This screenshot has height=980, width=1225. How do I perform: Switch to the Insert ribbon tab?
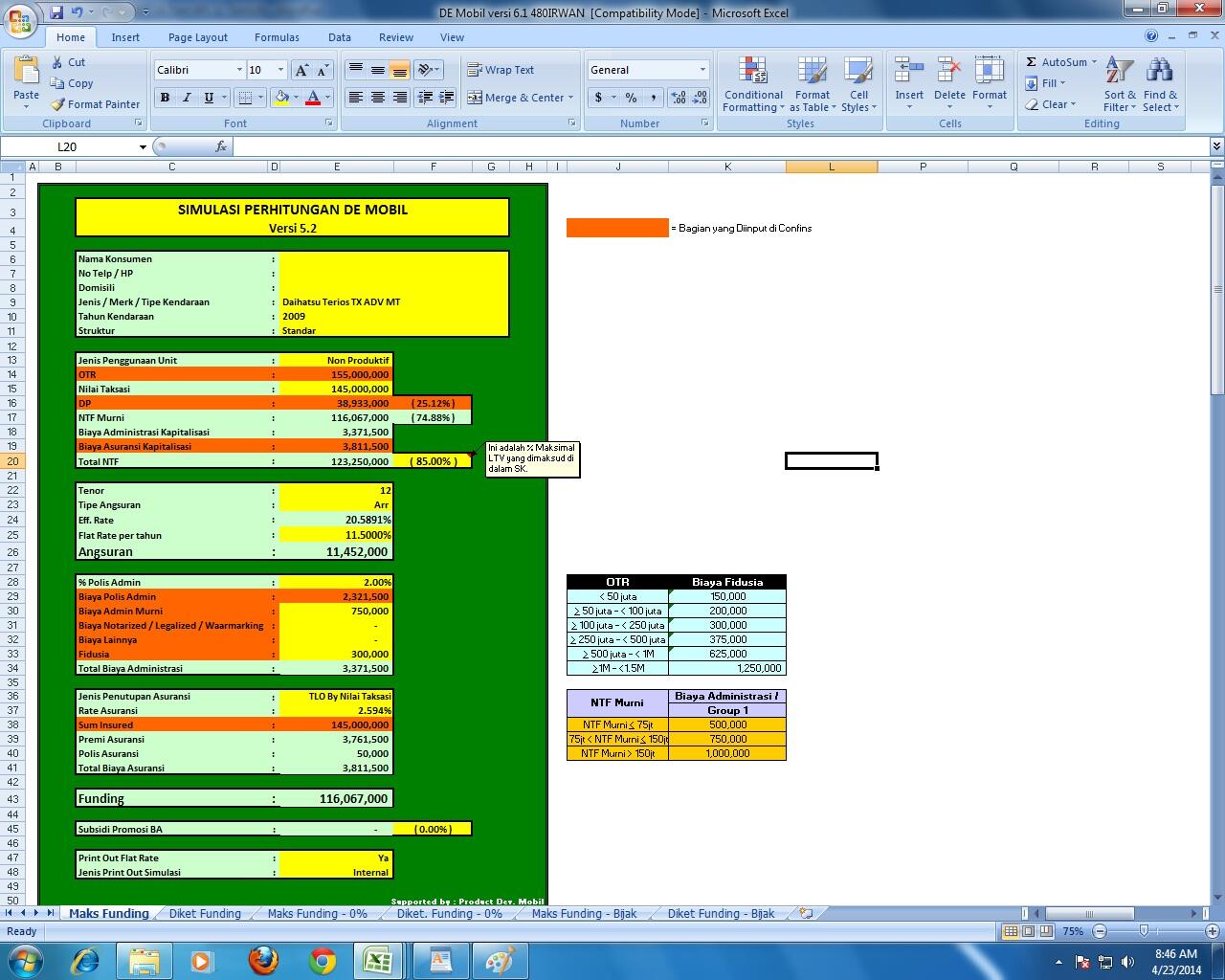(125, 37)
